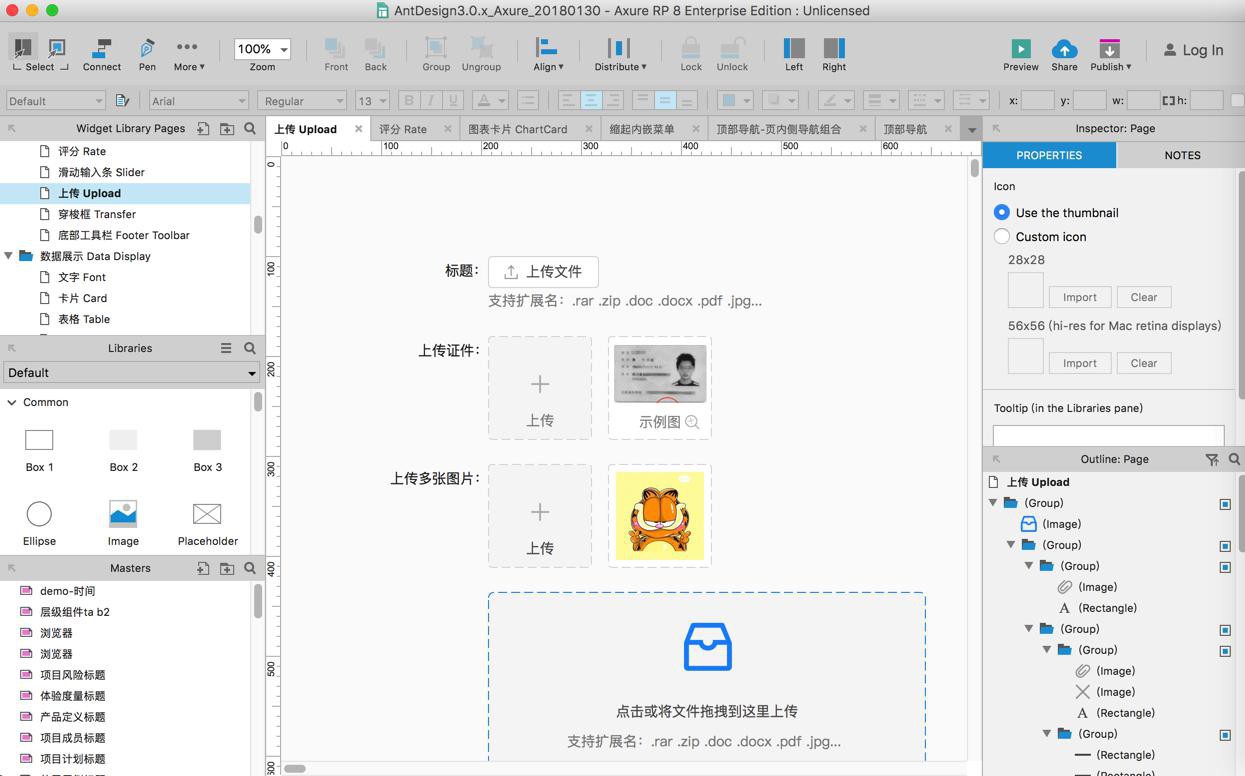
Task: Click Clear for the 56x56 icon
Action: click(x=1143, y=363)
